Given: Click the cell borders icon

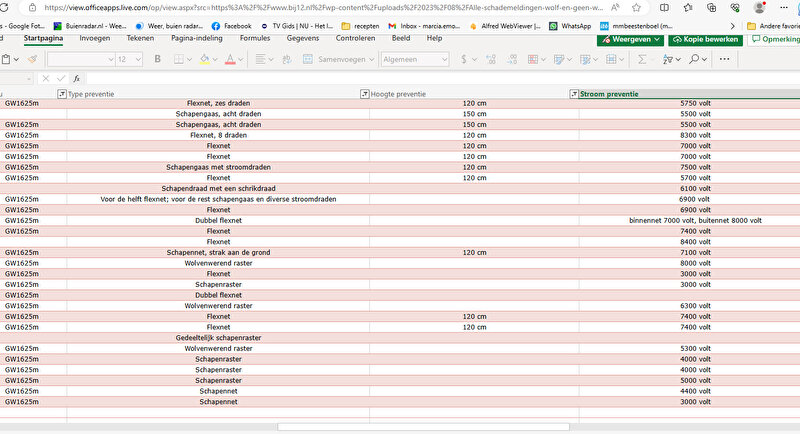Looking at the screenshot, I should (x=179, y=60).
